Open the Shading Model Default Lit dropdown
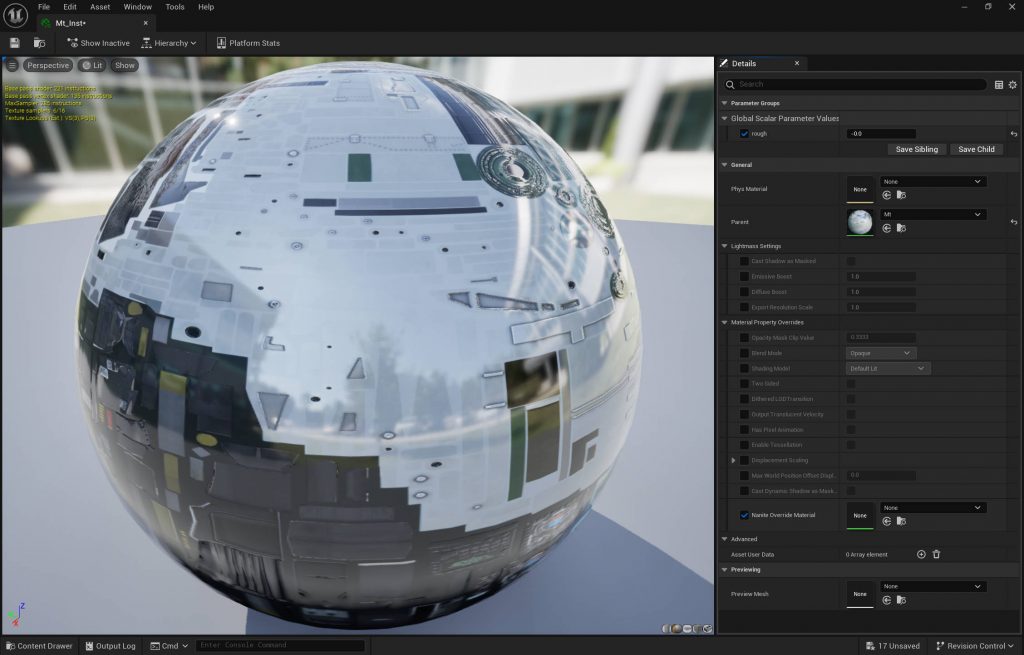1024x655 pixels. 888,368
